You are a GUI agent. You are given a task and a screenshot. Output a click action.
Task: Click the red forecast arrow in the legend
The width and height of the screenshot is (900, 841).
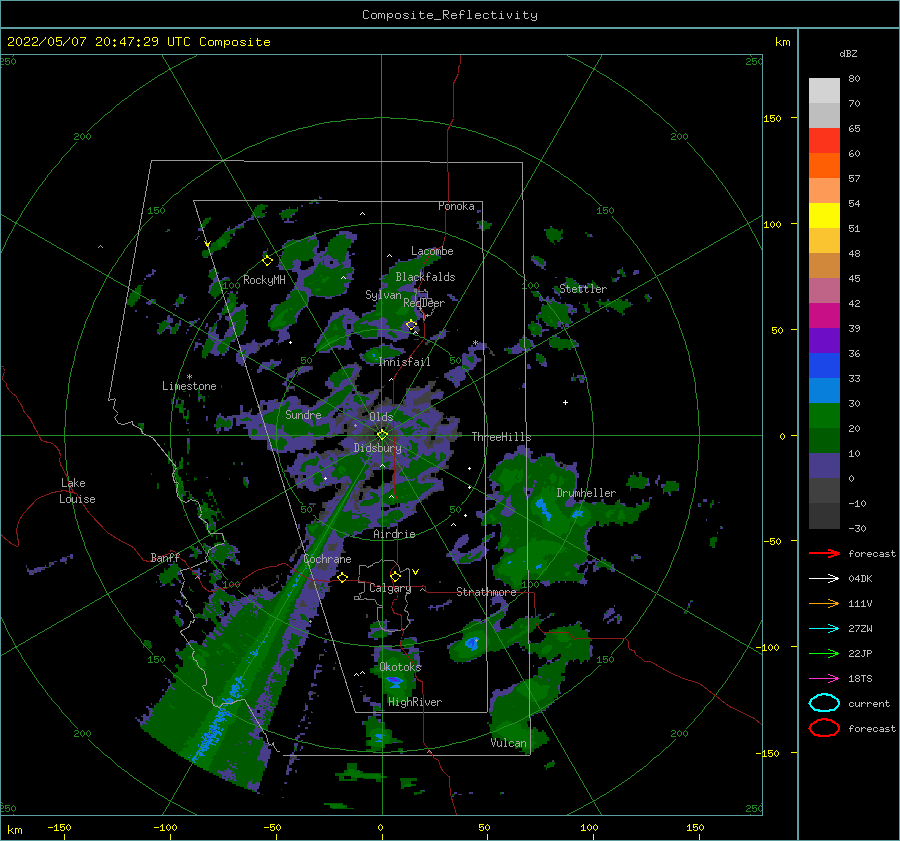tap(824, 553)
